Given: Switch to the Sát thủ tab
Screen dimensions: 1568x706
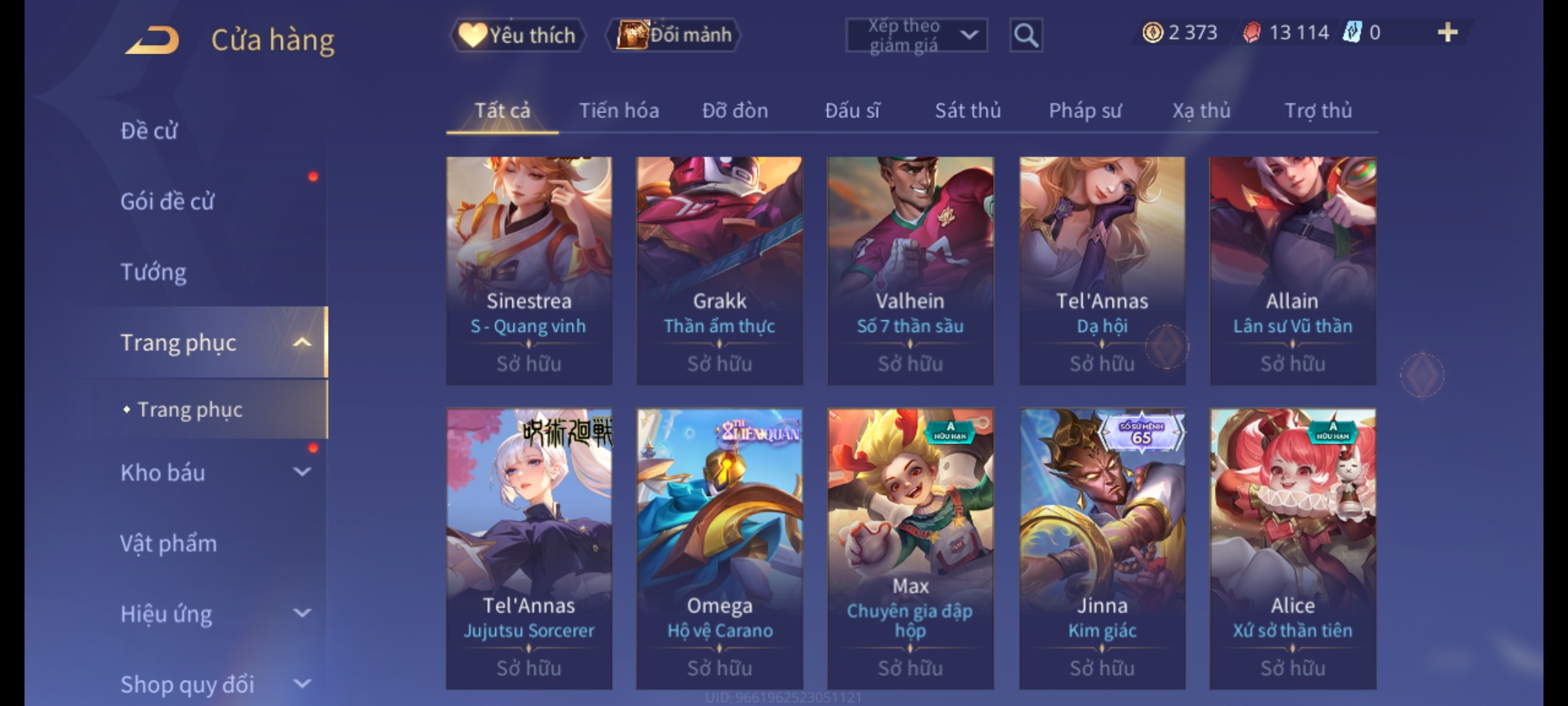Looking at the screenshot, I should click(x=968, y=110).
